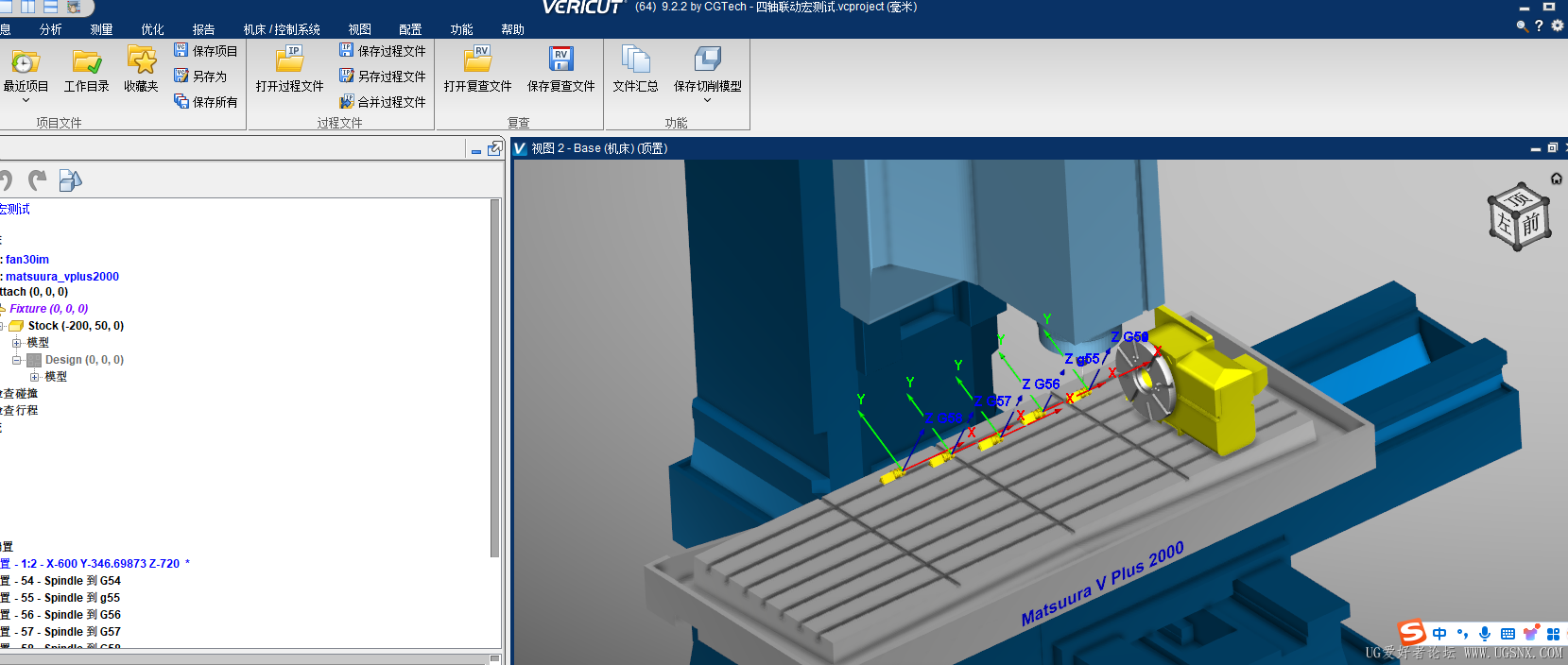Select row X-600 Y-346.69873 Z-720
The width and height of the screenshot is (1568, 665).
point(95,564)
